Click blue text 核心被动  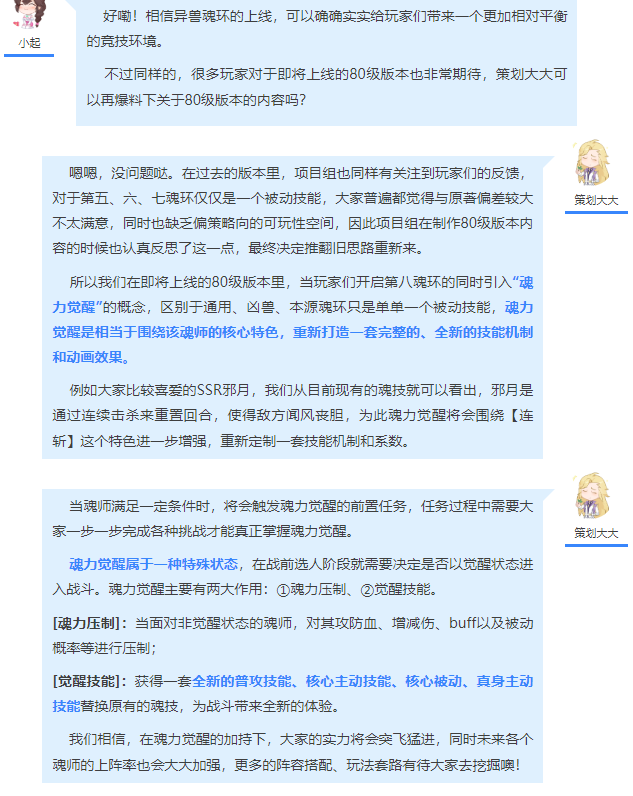tap(434, 681)
